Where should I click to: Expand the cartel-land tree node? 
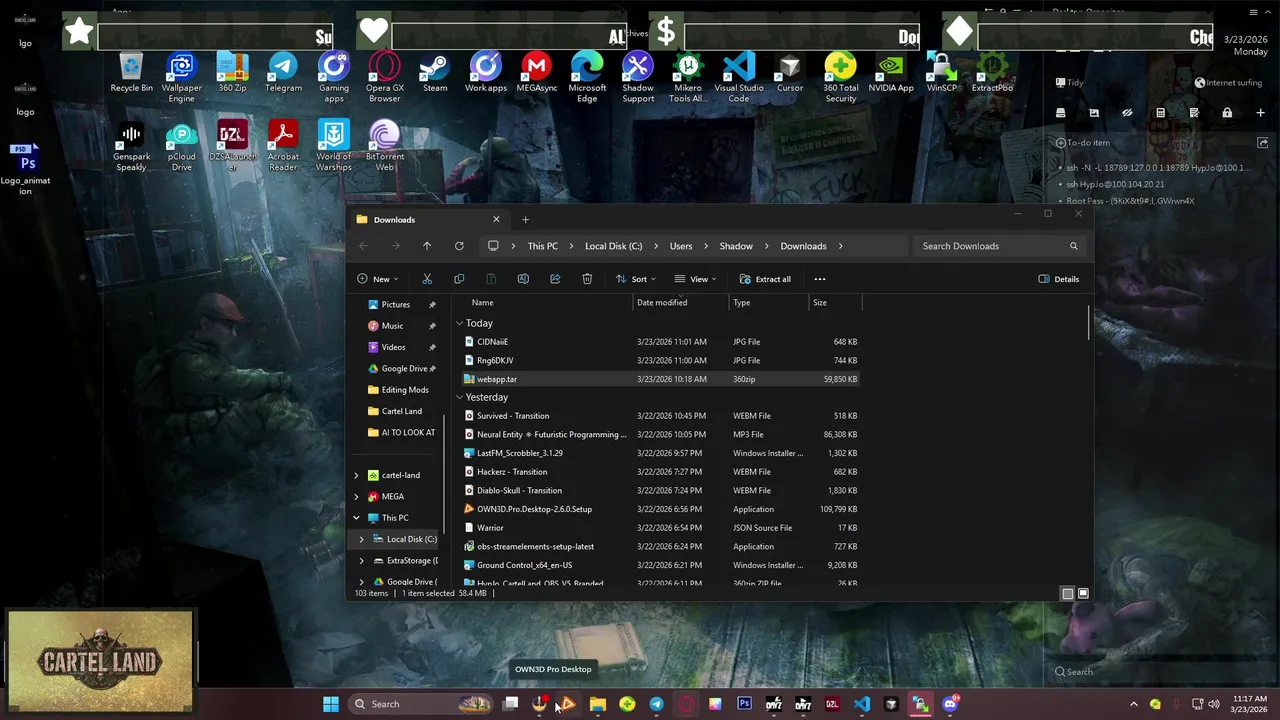(356, 475)
